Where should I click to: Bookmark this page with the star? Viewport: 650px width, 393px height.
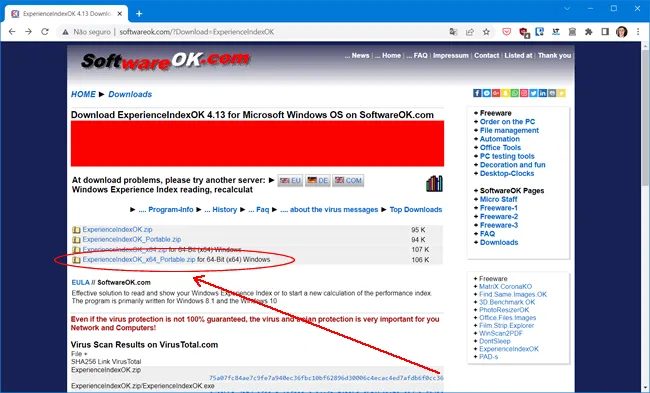point(486,32)
